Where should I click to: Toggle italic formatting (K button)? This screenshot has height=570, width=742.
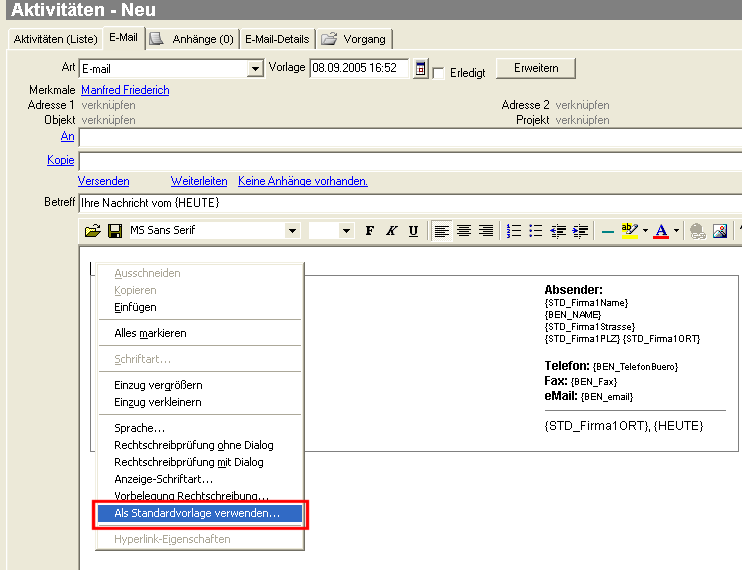tap(391, 231)
